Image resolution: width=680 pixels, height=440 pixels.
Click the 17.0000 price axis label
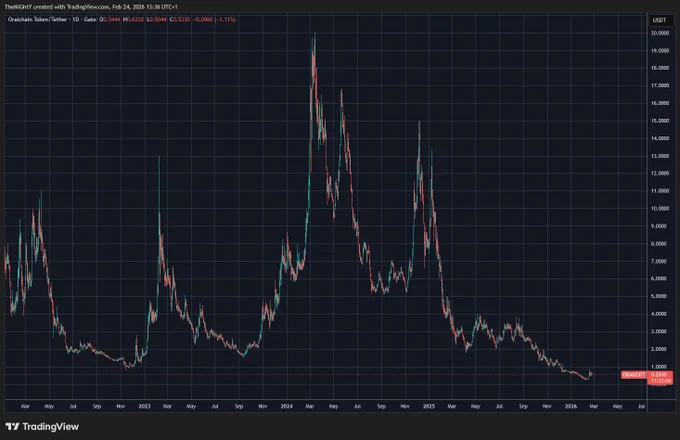660,86
